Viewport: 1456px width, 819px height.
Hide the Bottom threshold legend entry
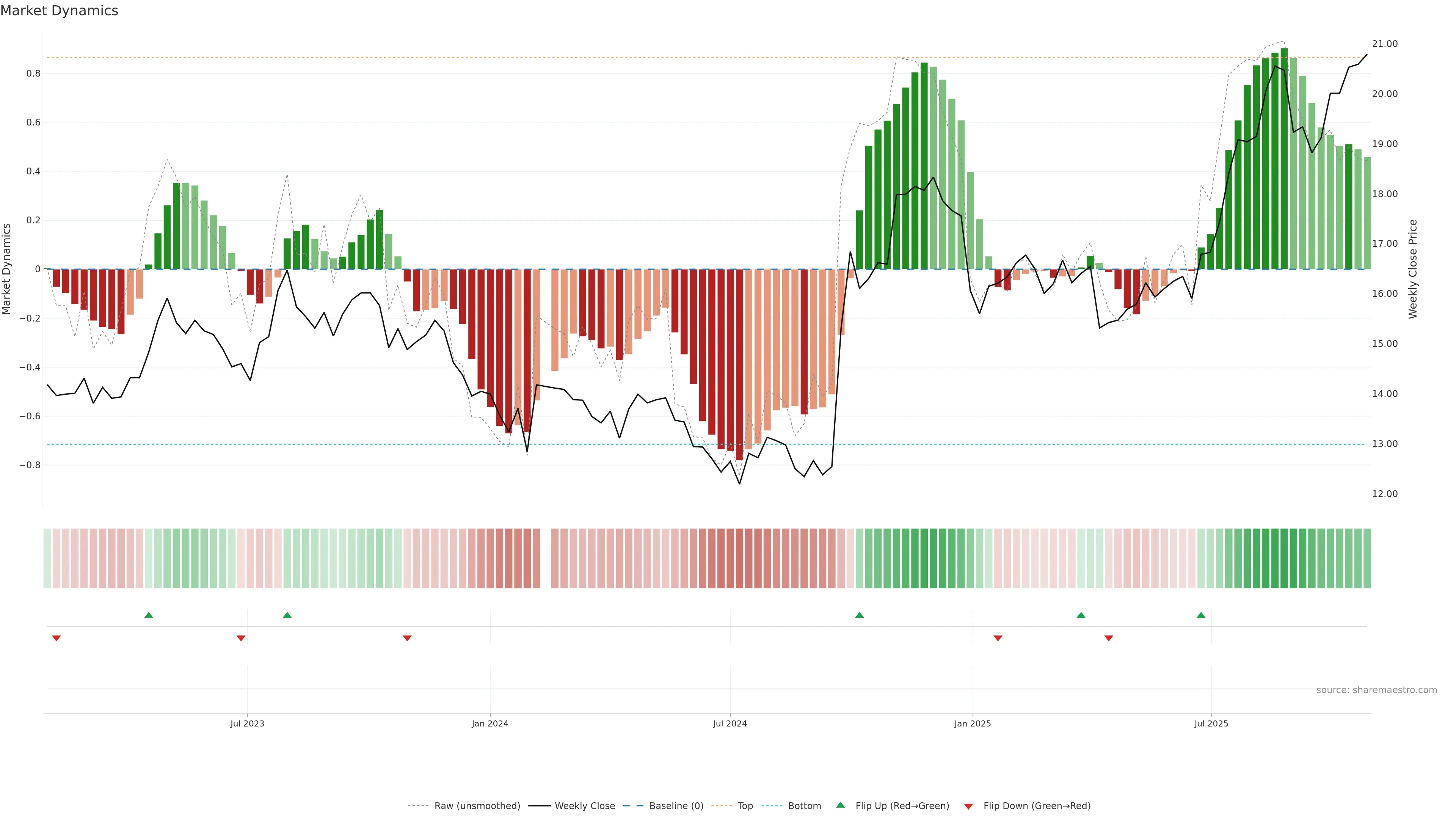804,806
